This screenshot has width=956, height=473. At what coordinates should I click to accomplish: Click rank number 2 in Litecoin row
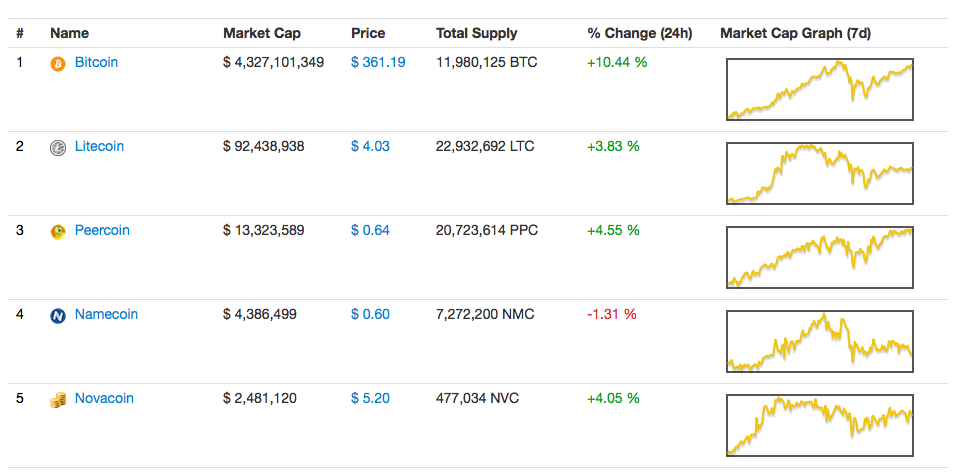tap(20, 146)
